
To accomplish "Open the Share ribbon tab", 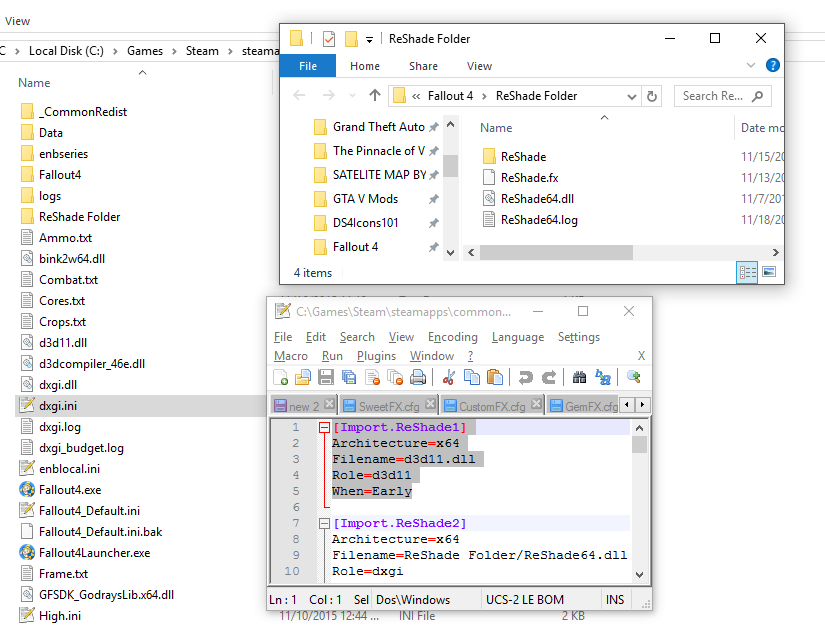I will coord(423,66).
